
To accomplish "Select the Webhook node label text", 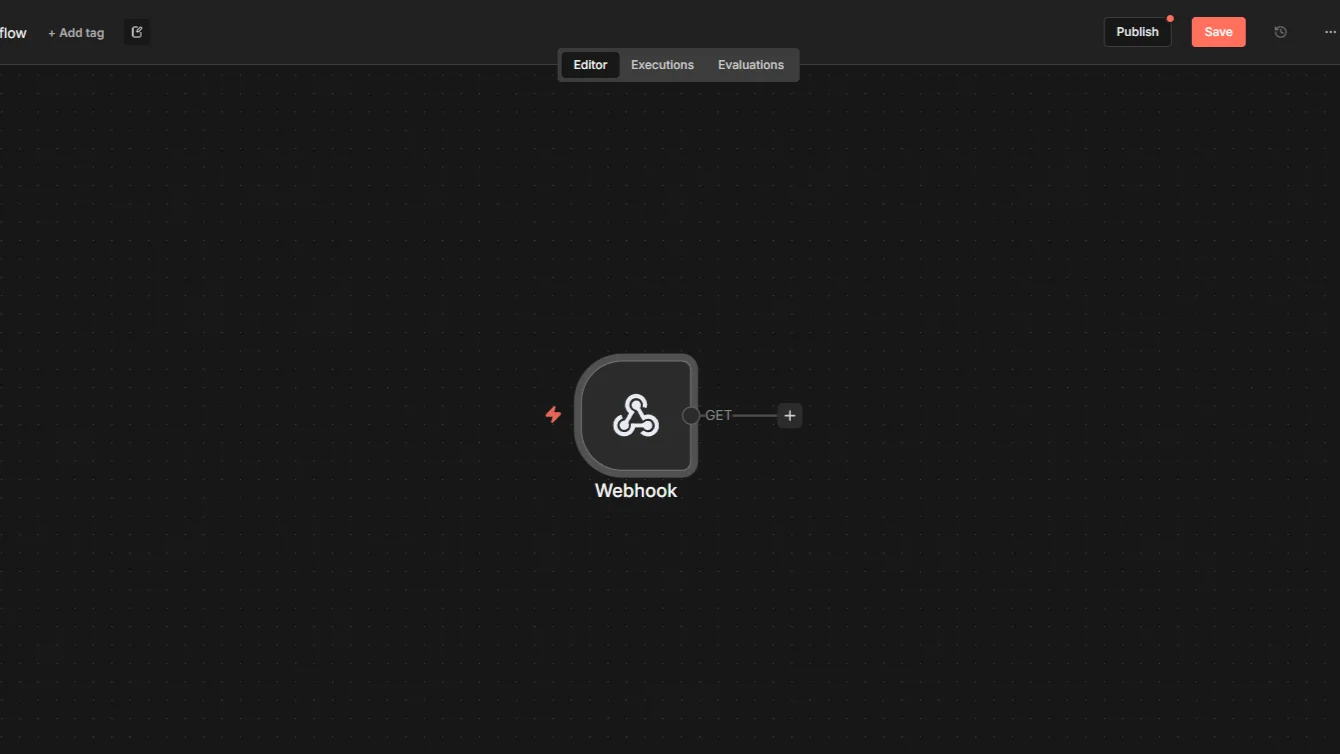I will point(636,491).
